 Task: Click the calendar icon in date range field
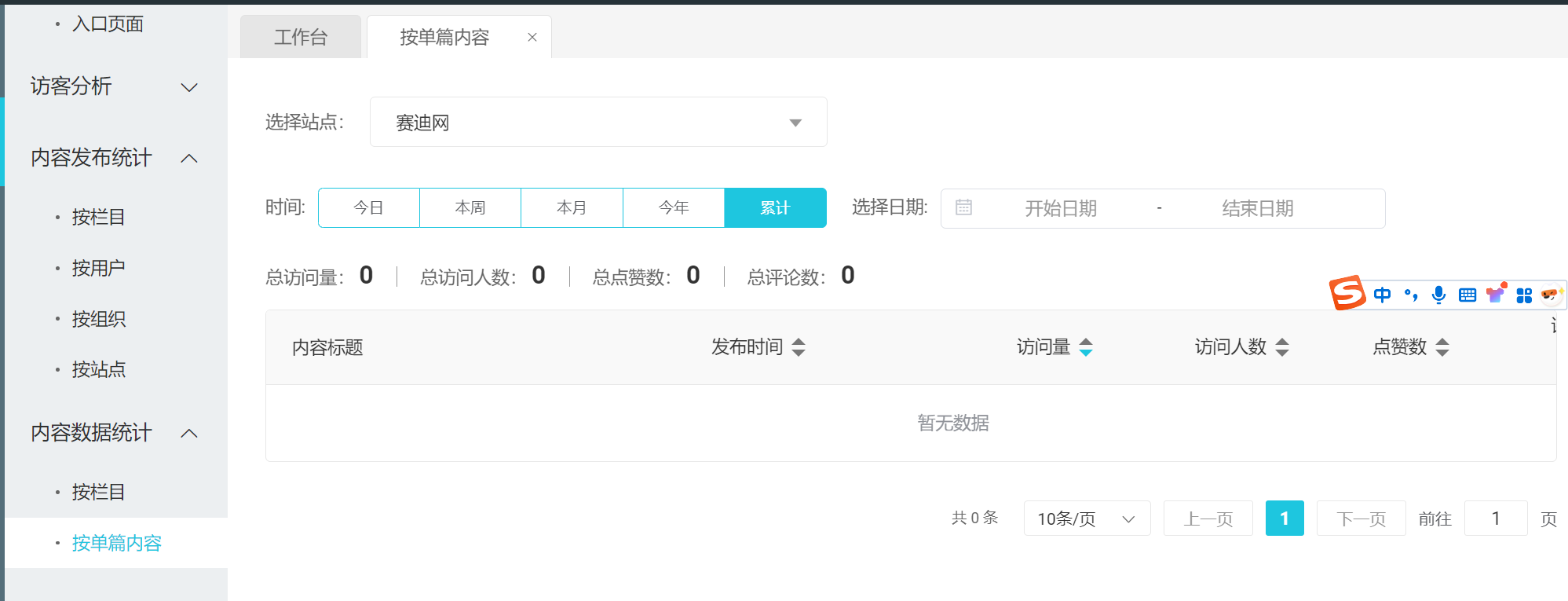(964, 207)
